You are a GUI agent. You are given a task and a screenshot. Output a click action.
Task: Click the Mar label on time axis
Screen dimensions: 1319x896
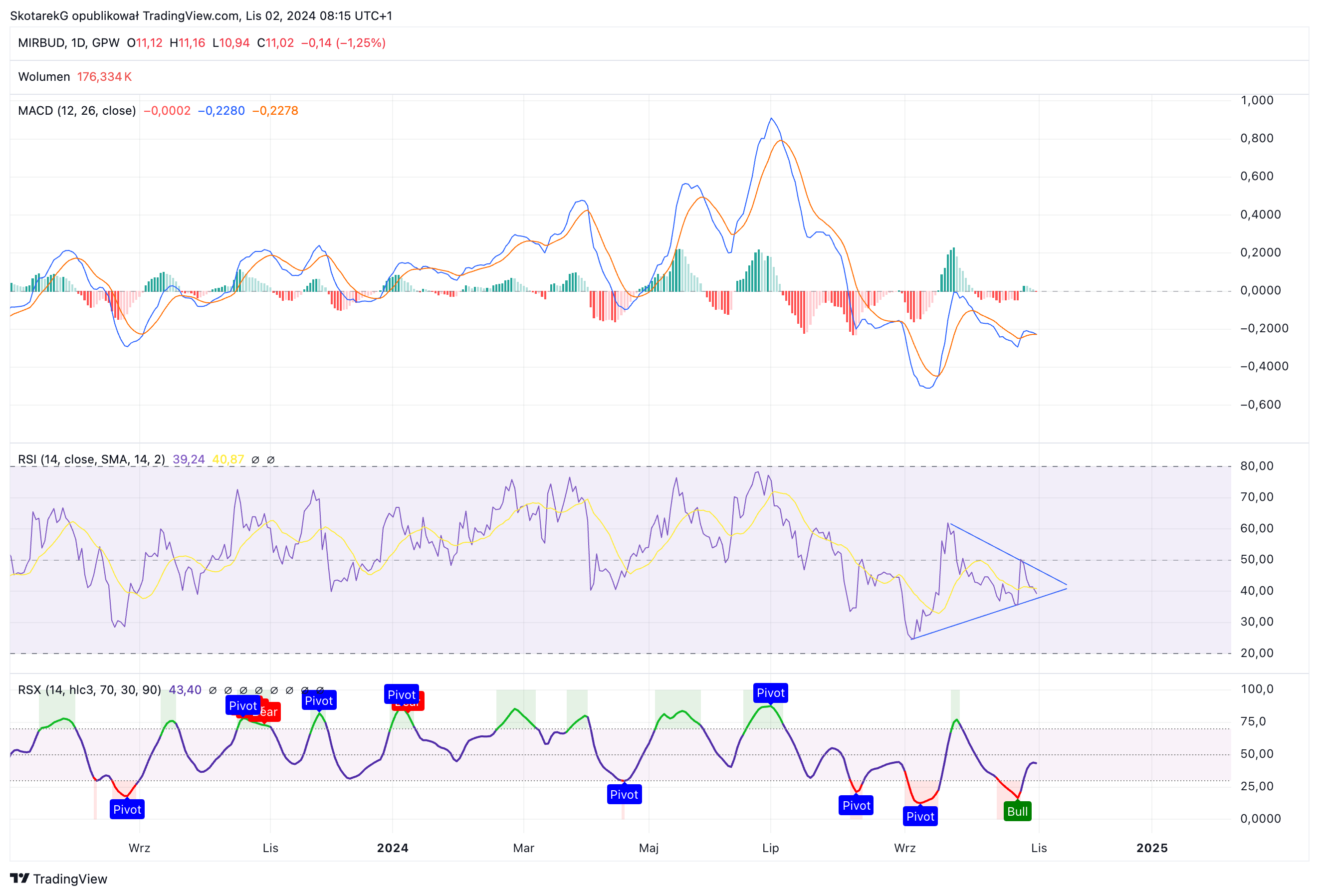click(x=523, y=848)
